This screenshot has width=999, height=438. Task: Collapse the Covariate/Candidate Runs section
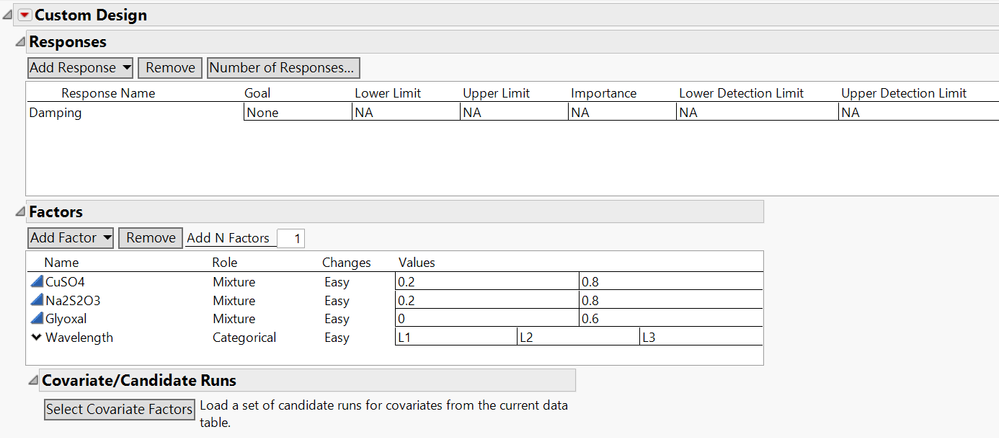click(33, 380)
